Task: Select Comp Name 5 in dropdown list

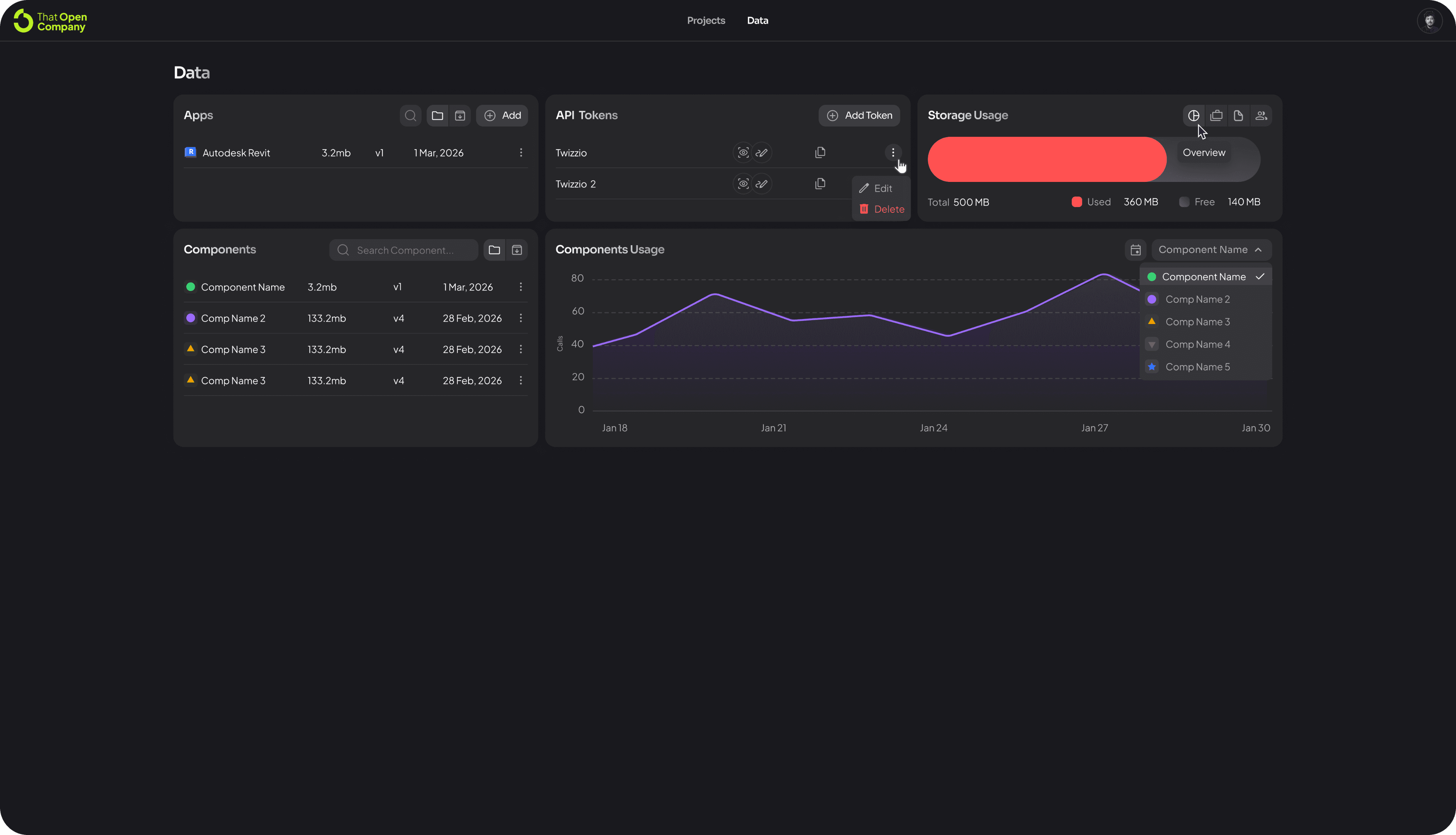Action: (x=1206, y=367)
